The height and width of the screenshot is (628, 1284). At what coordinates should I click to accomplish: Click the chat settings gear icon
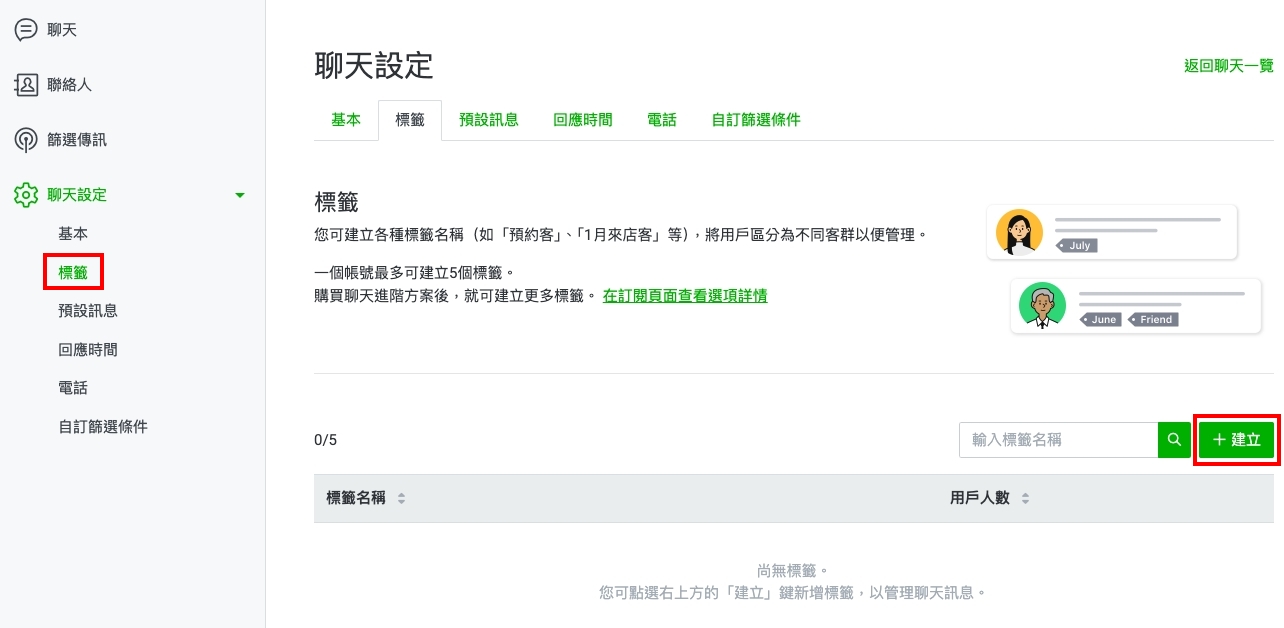click(x=26, y=195)
